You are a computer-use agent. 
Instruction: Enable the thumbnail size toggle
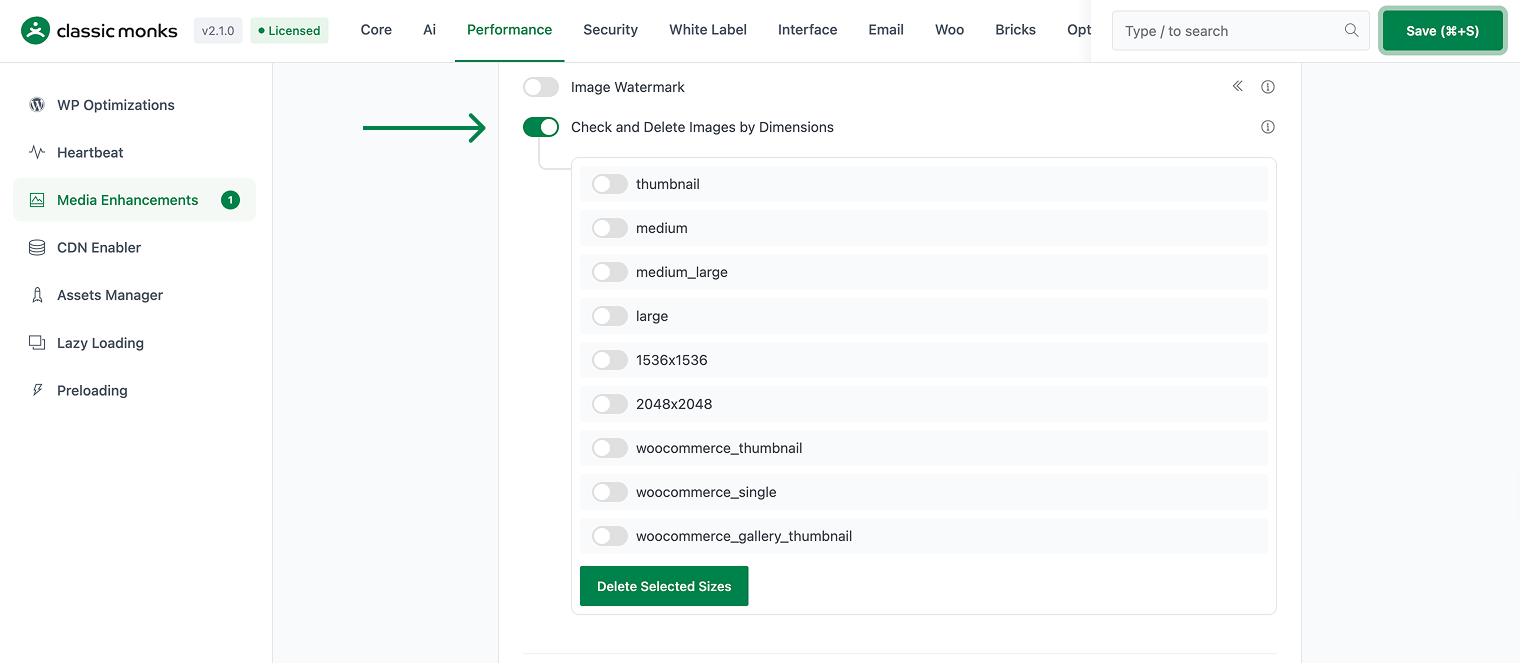point(610,184)
